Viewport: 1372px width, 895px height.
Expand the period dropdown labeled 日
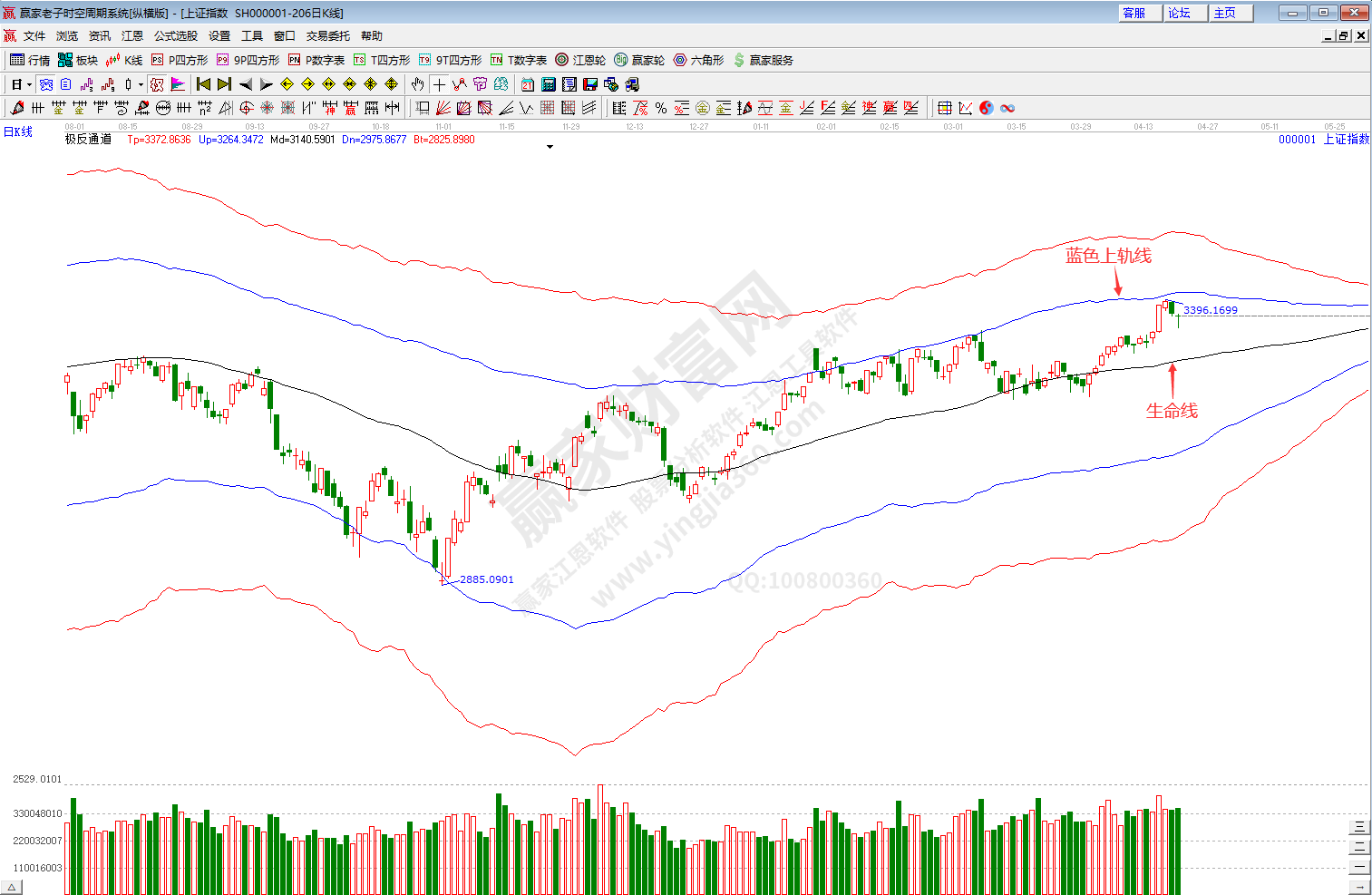[x=21, y=84]
